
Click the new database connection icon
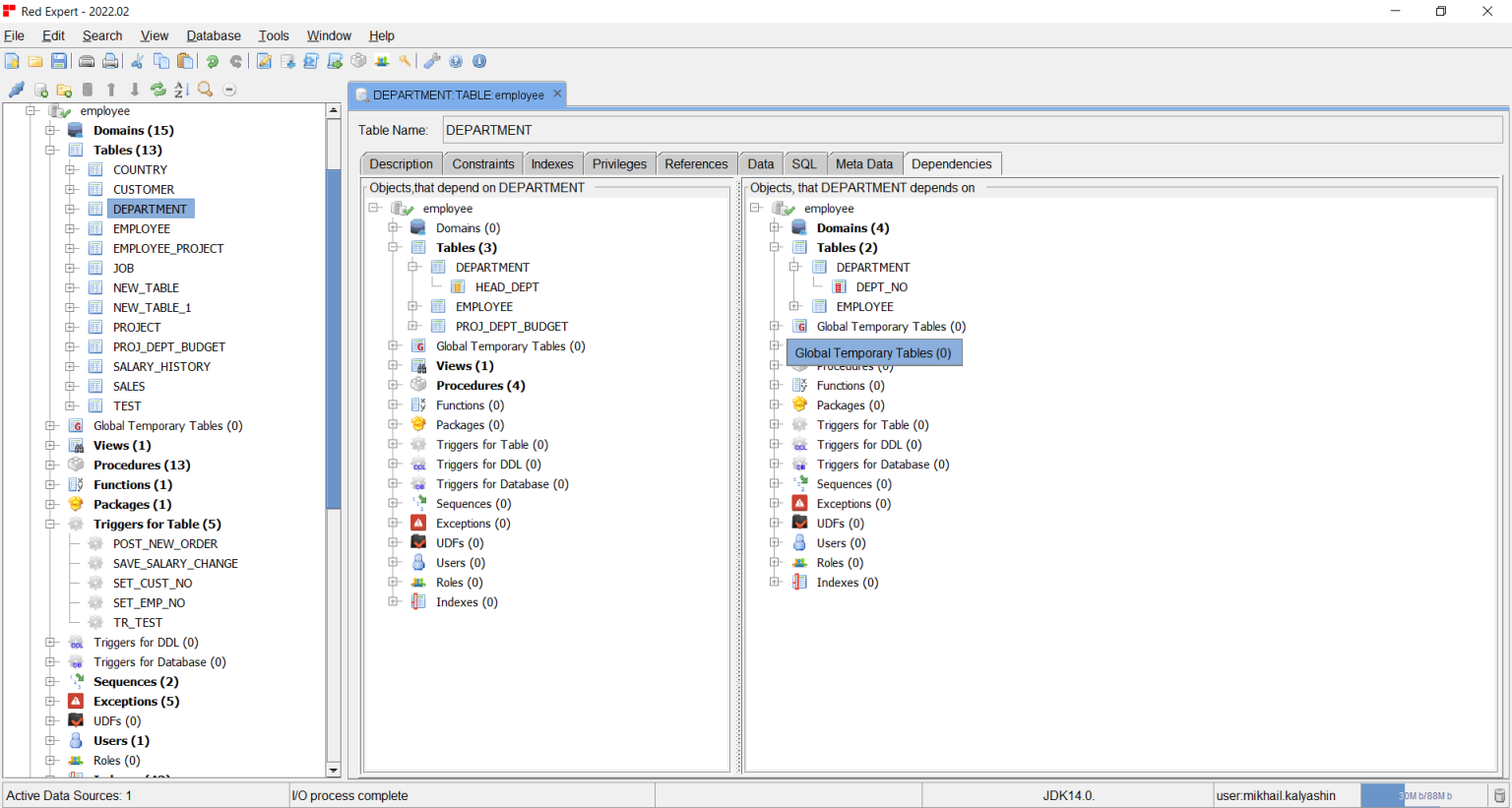(41, 90)
